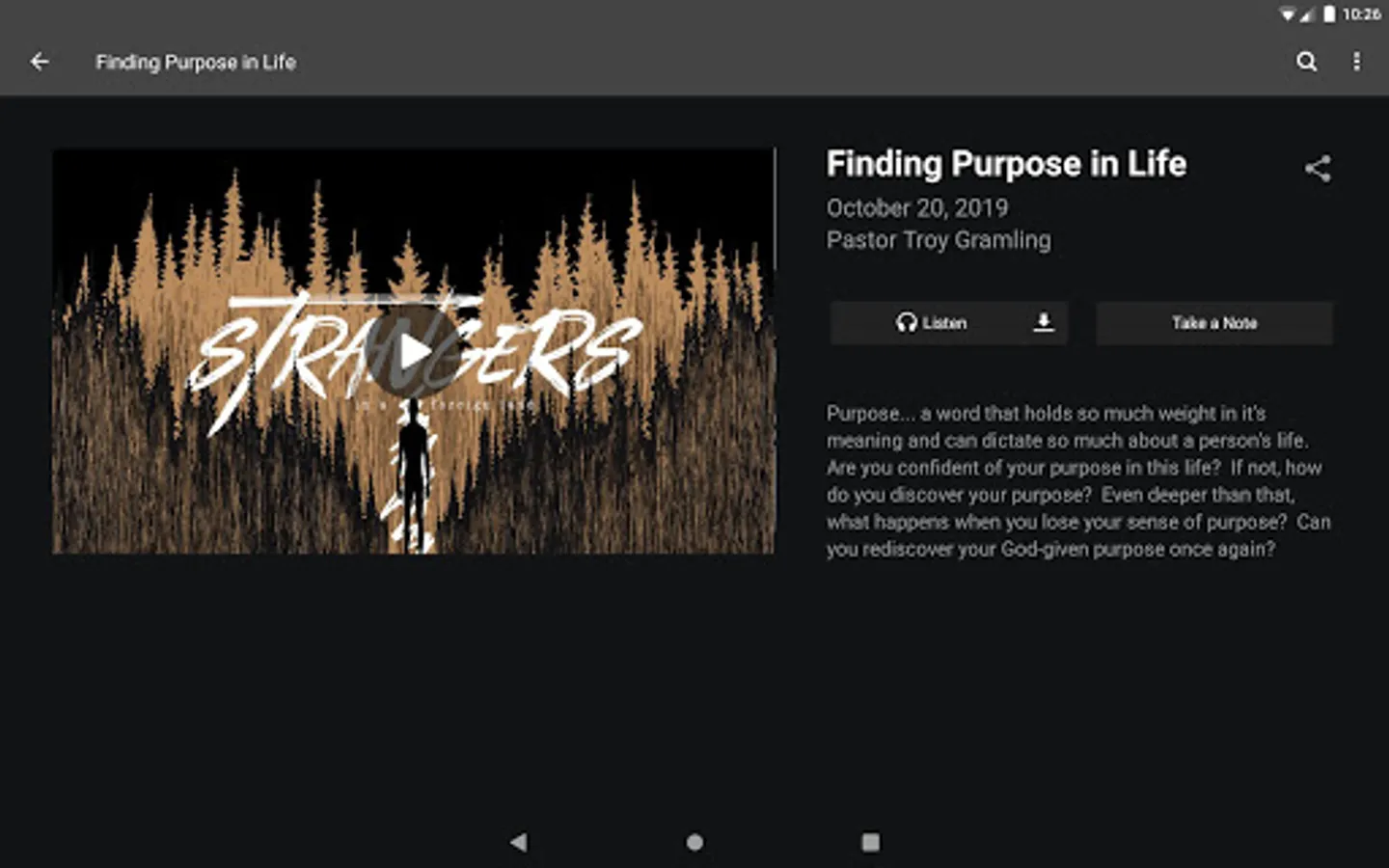This screenshot has width=1389, height=868.
Task: Click the Listen button
Action: point(931,323)
